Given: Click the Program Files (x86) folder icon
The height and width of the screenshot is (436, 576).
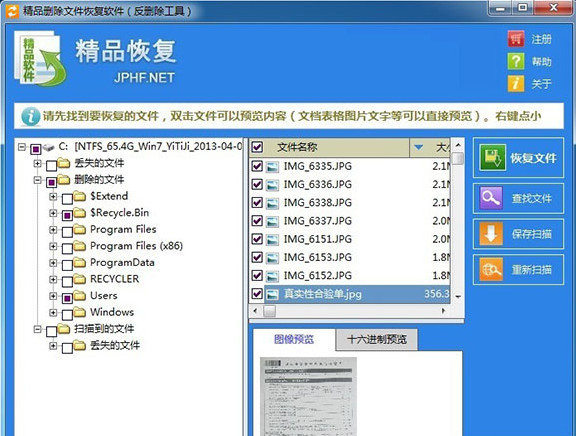Looking at the screenshot, I should [79, 246].
